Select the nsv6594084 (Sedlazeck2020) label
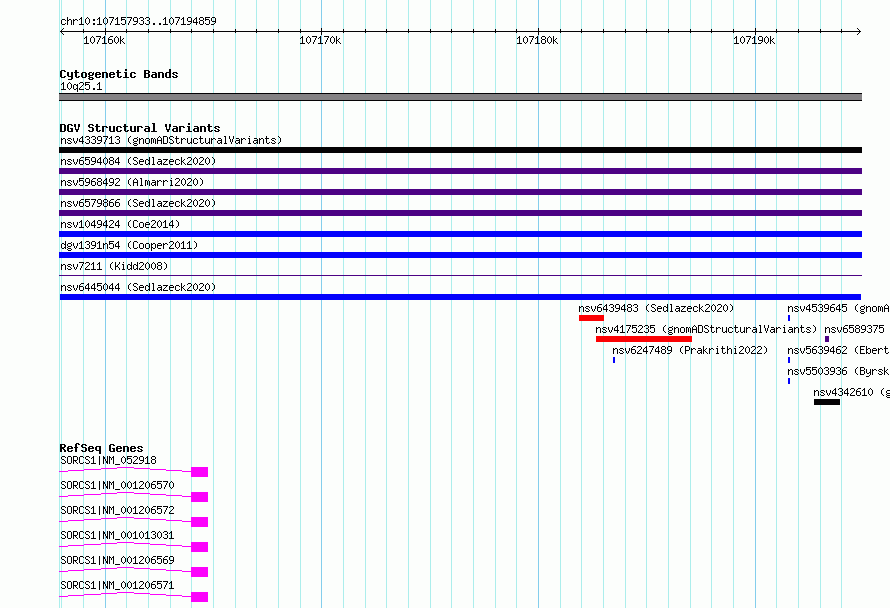Image resolution: width=890 pixels, height=608 pixels. (138, 161)
